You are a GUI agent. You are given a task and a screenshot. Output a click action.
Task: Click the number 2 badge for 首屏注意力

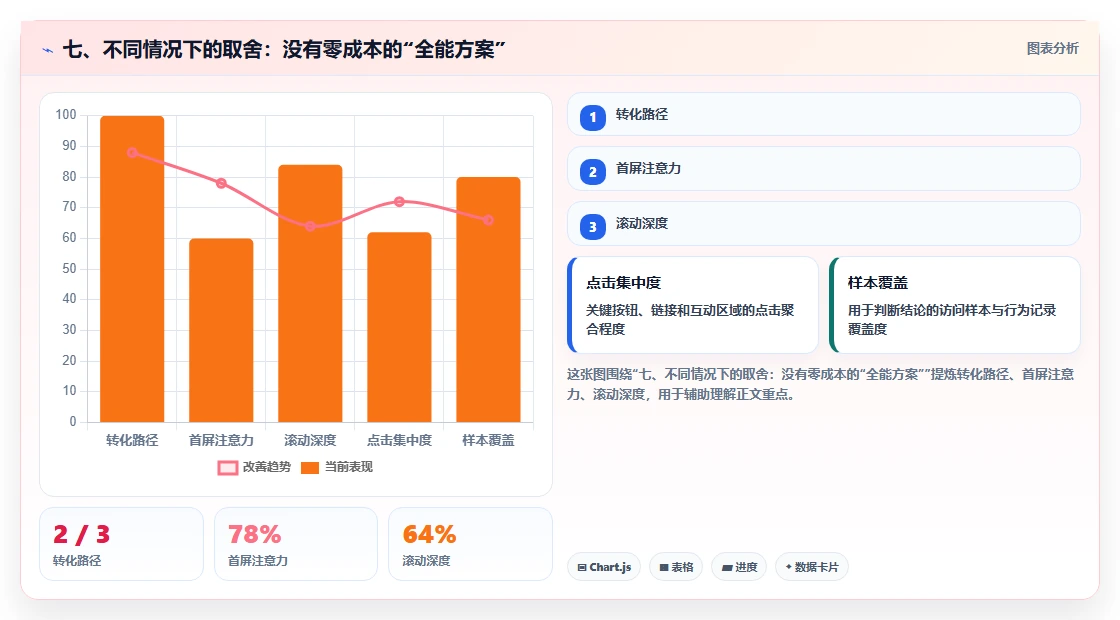[x=592, y=171]
